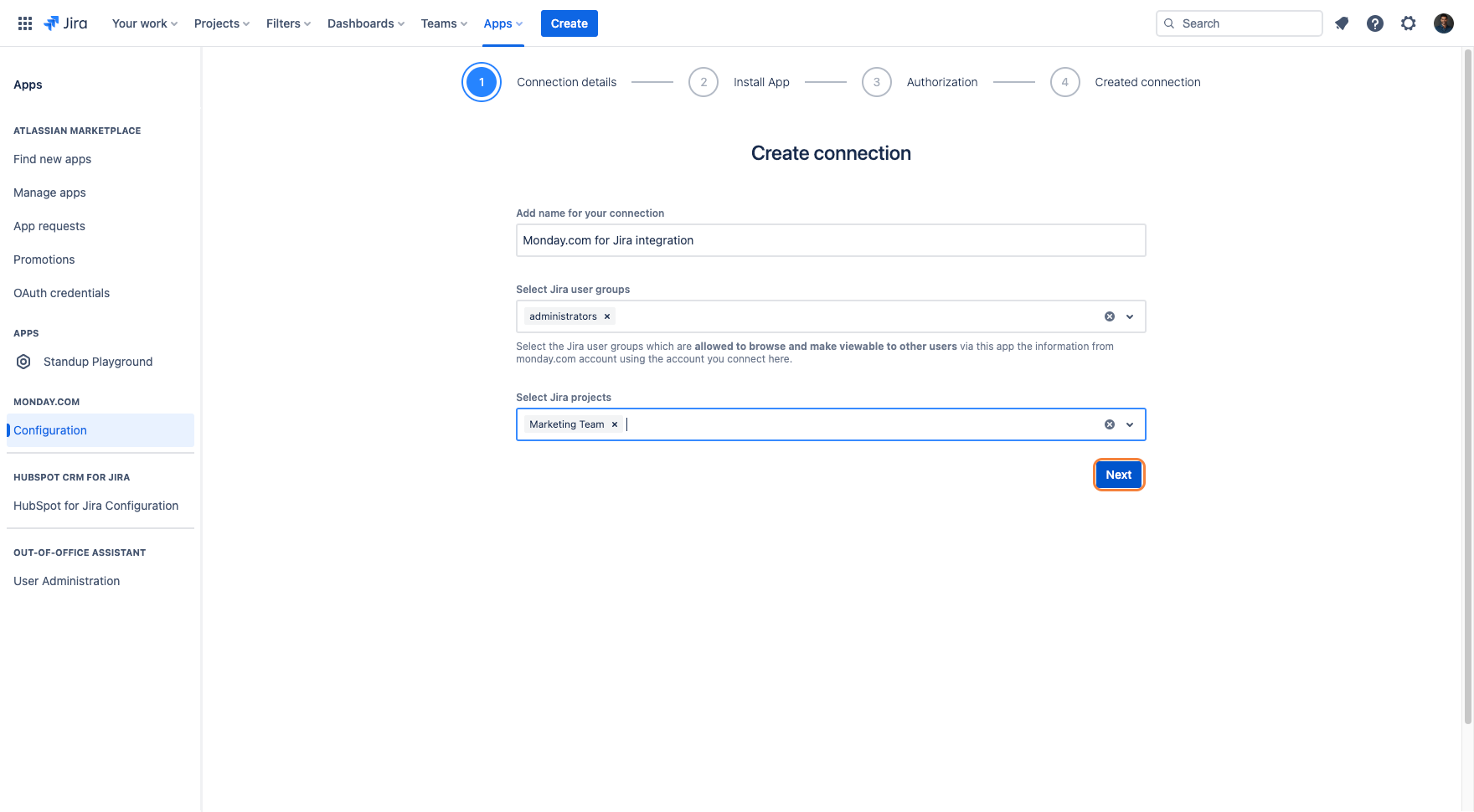1474x812 pixels.
Task: Open the Your work menu
Action: click(x=145, y=23)
